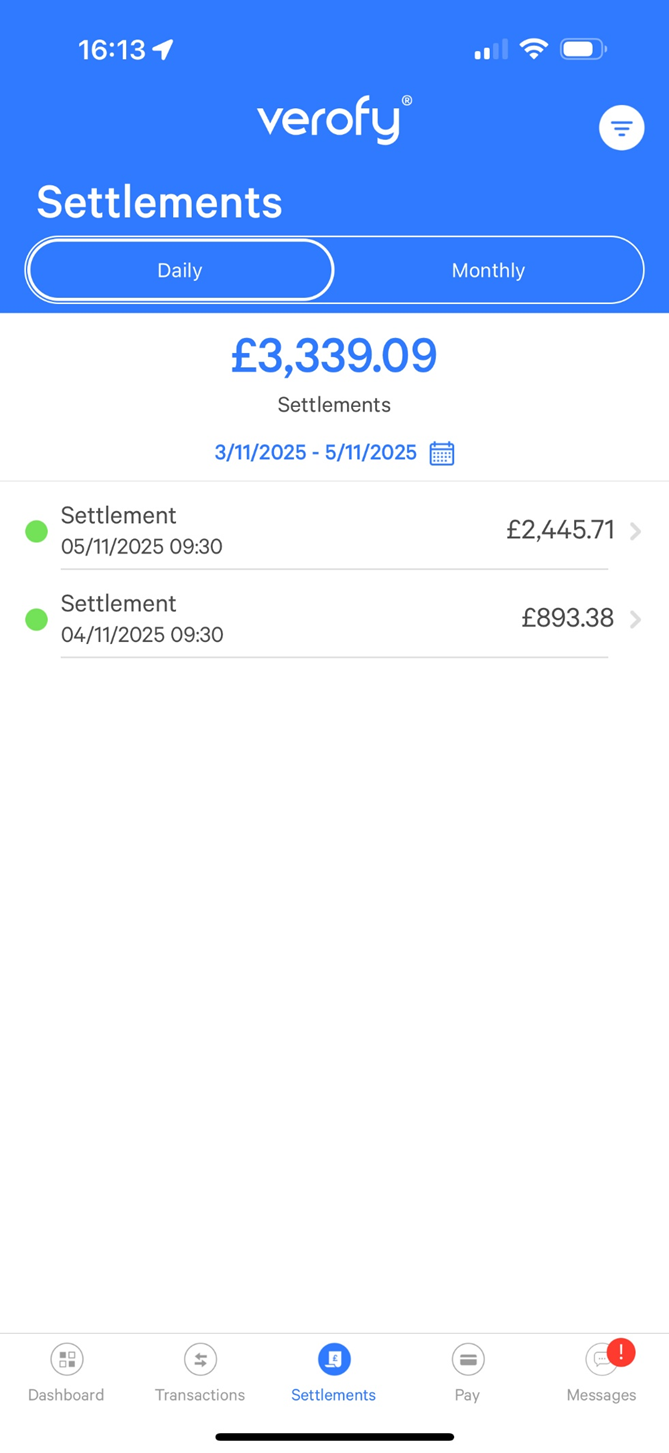
Task: Tap the £3,339.09 total settlements amount
Action: click(334, 356)
